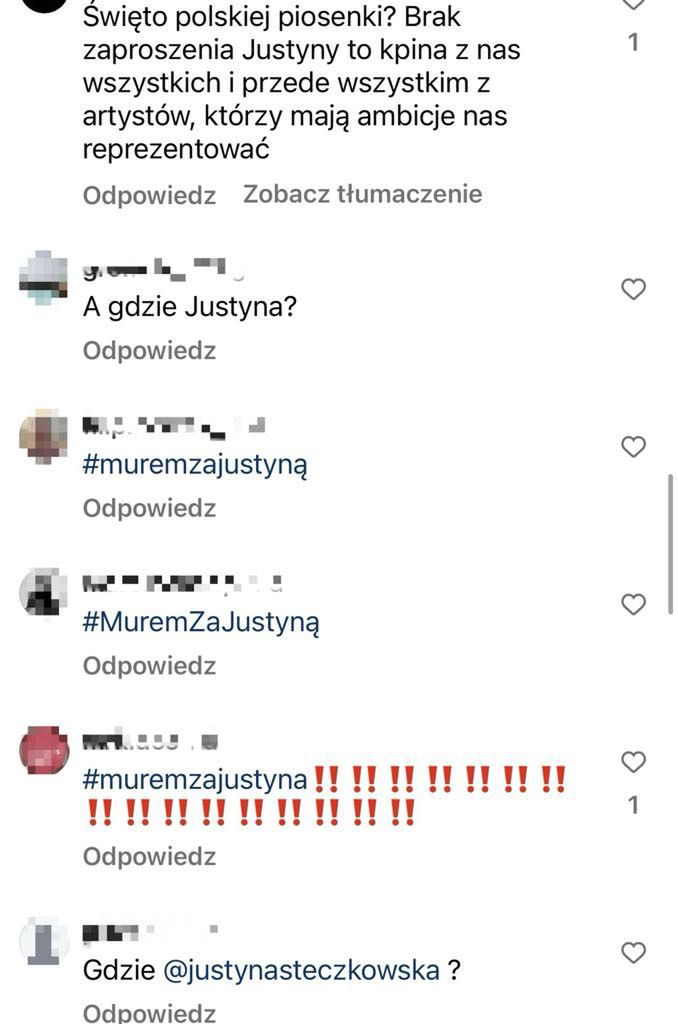
Task: Reply to the 'Gdzie @justynasteczkowska' comment
Action: tap(149, 1012)
